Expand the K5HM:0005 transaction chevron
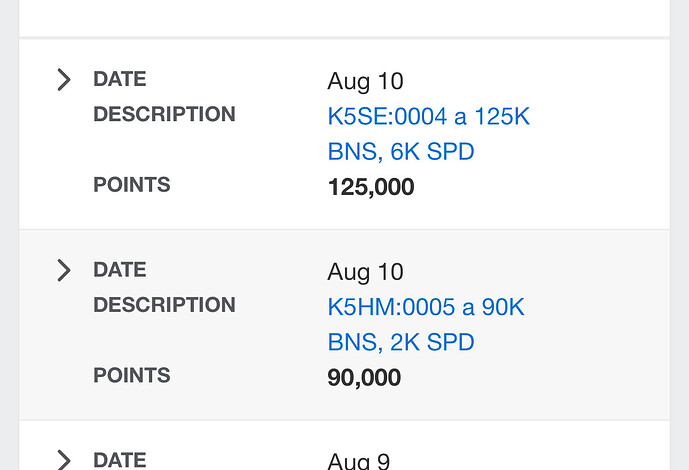This screenshot has height=470, width=689. pos(64,270)
